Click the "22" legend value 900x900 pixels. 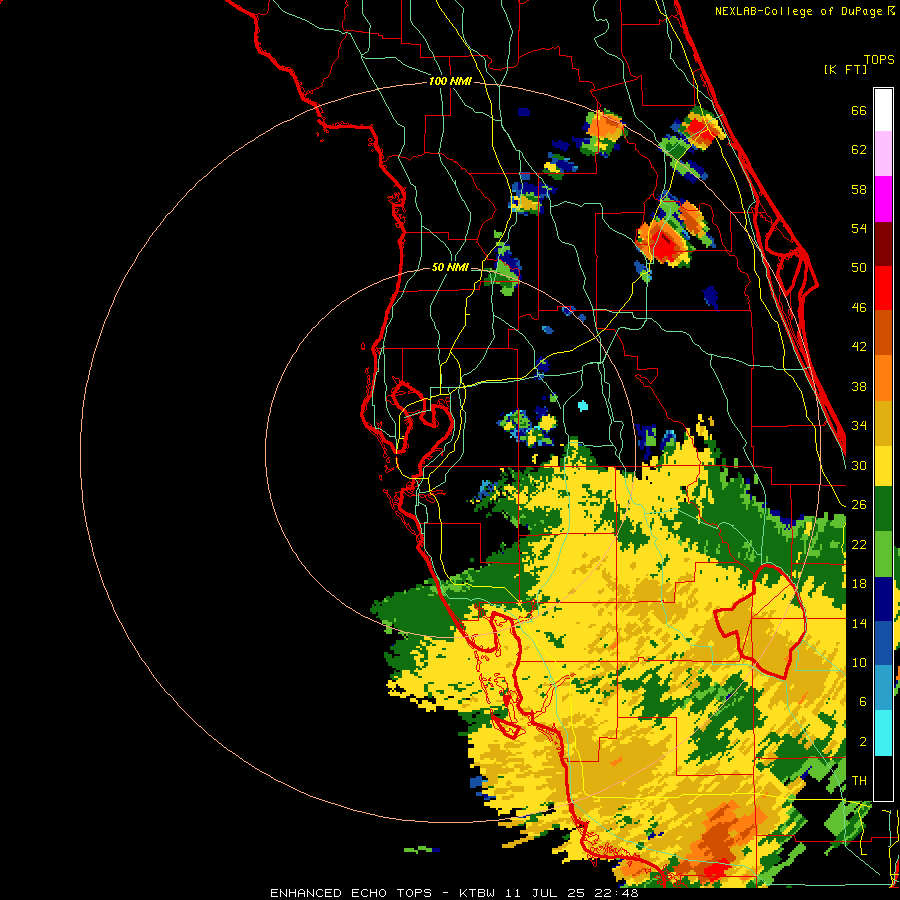click(859, 544)
